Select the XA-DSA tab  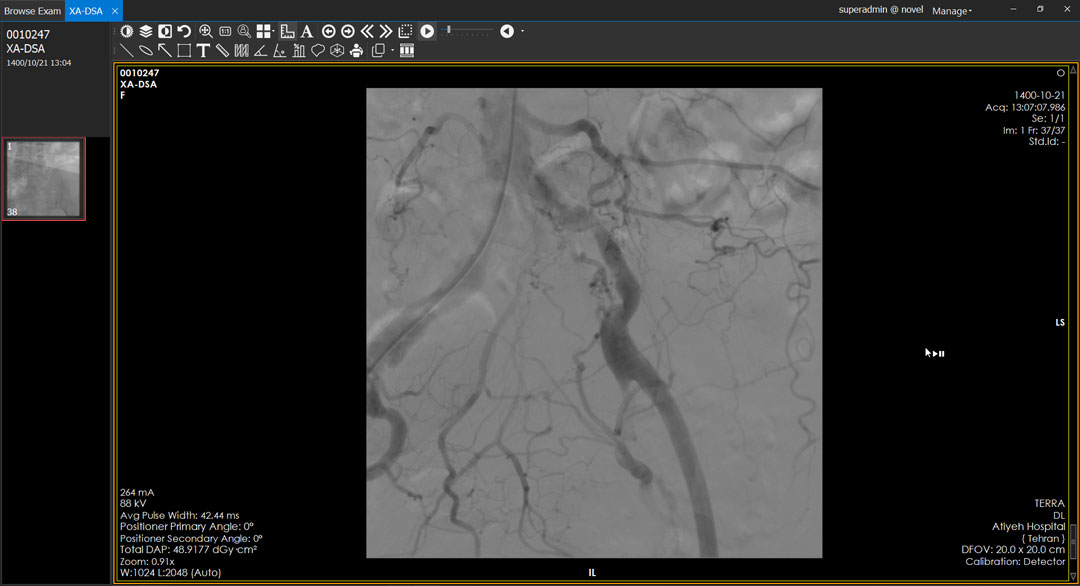pyautogui.click(x=86, y=11)
